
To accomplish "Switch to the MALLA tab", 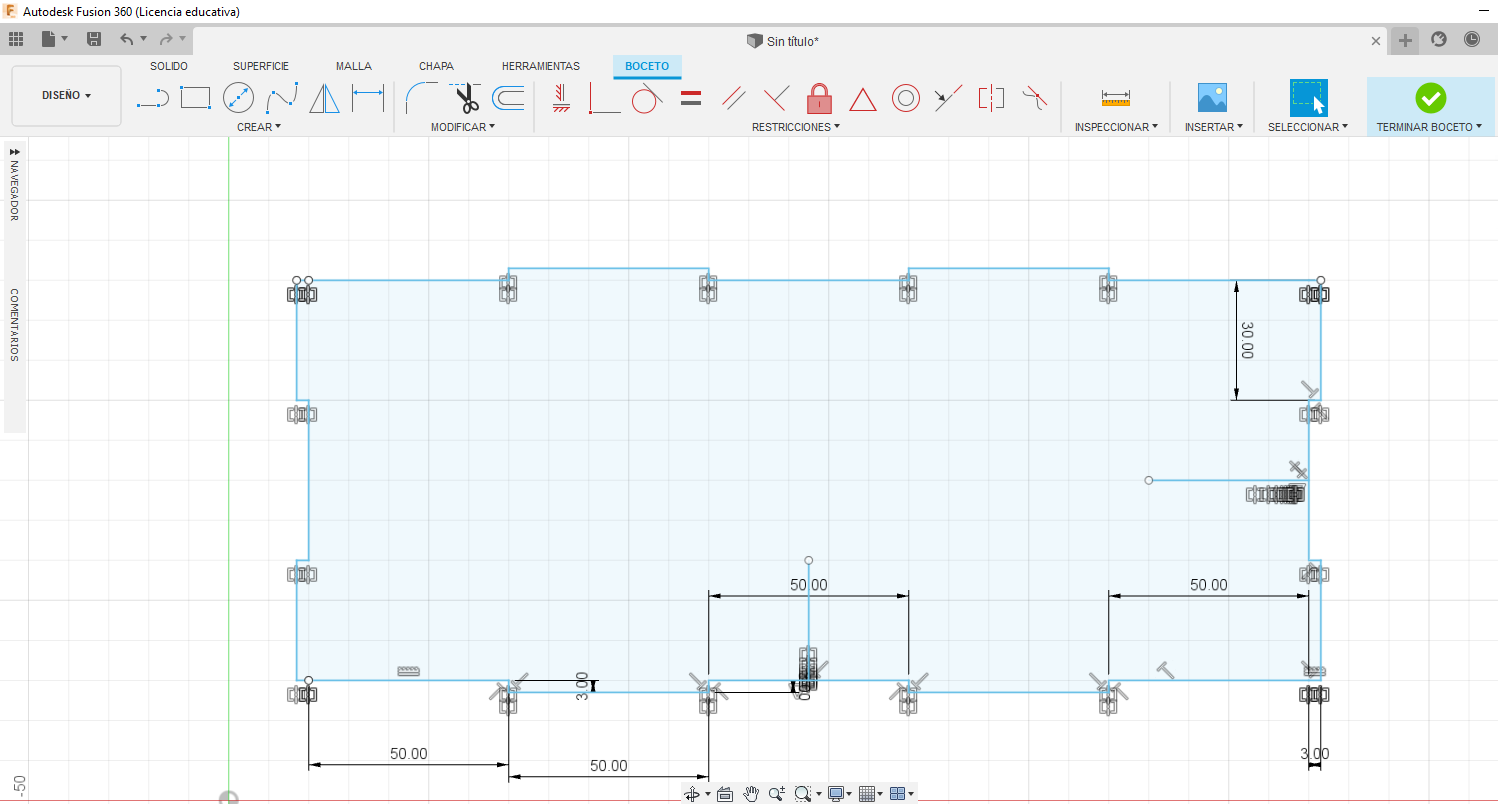I will click(x=354, y=66).
